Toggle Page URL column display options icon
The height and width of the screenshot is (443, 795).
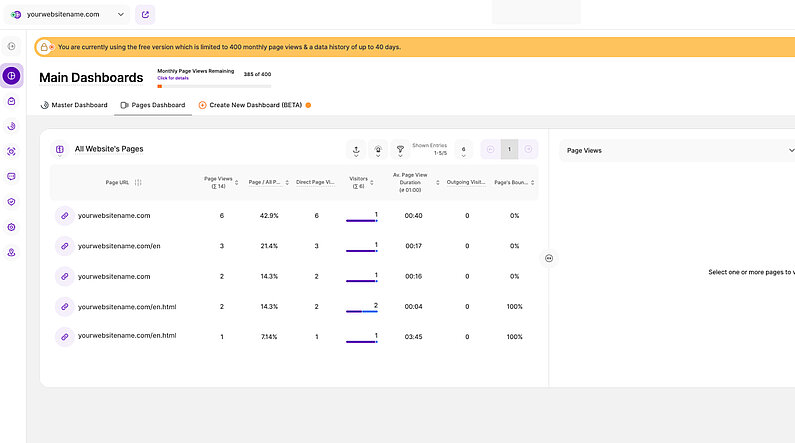138,182
